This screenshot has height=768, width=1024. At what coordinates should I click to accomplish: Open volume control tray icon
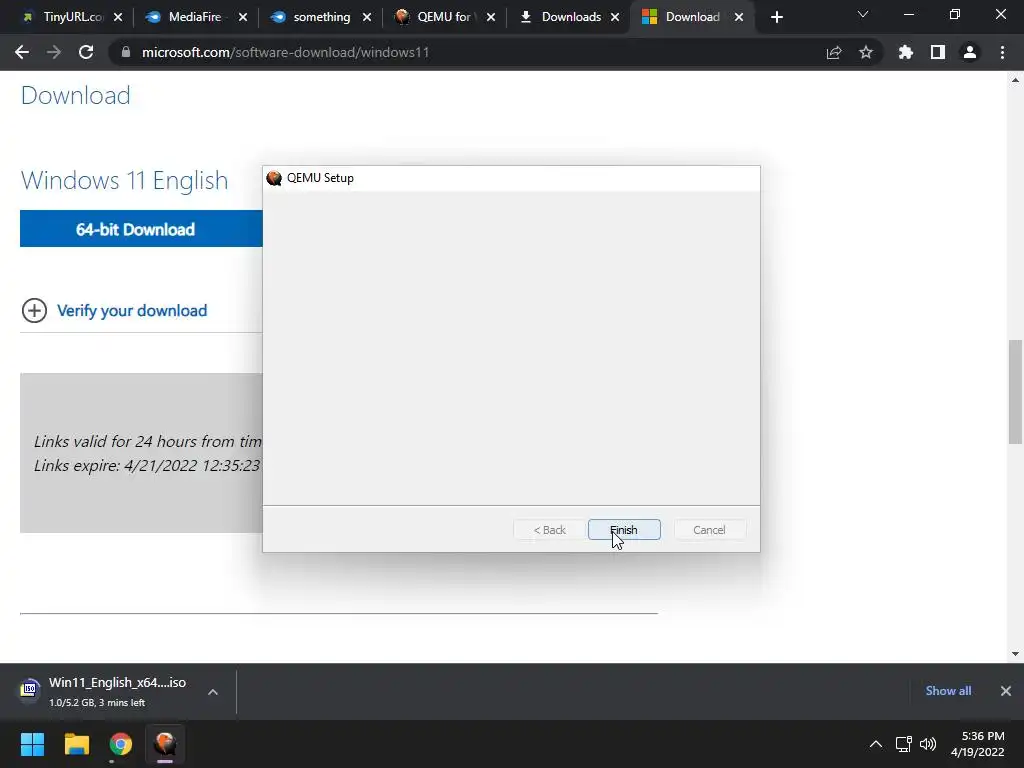click(927, 744)
